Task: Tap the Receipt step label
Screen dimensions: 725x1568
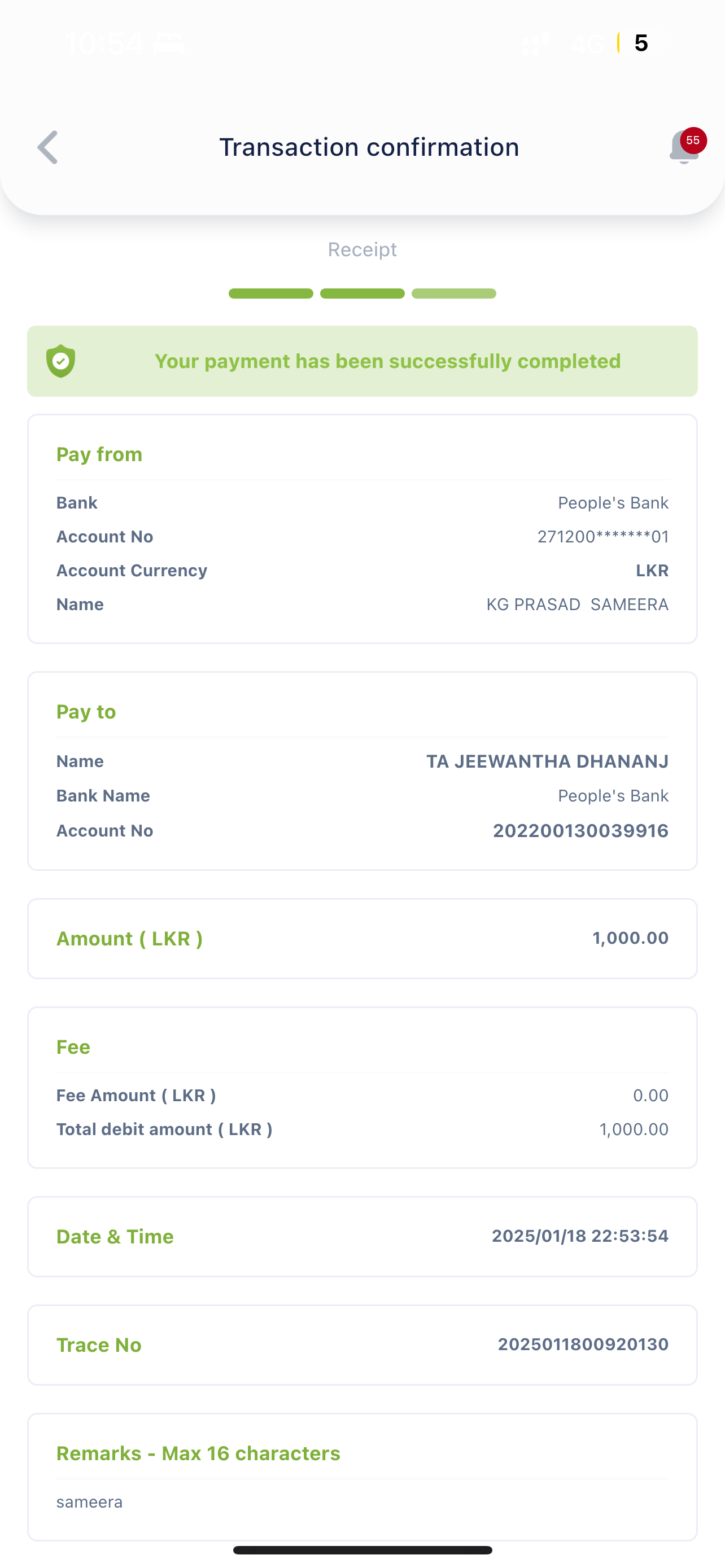Action: [x=362, y=249]
